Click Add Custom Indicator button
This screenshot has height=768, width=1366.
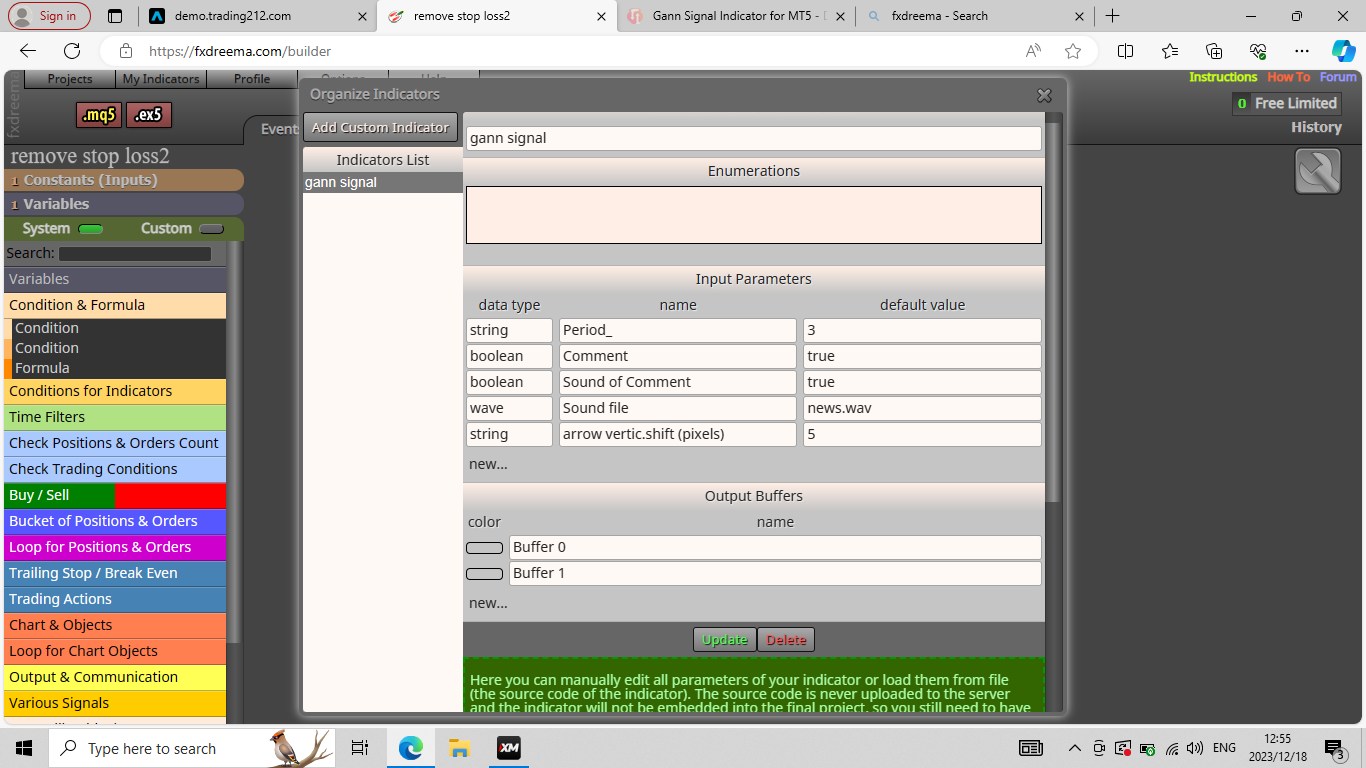[380, 127]
